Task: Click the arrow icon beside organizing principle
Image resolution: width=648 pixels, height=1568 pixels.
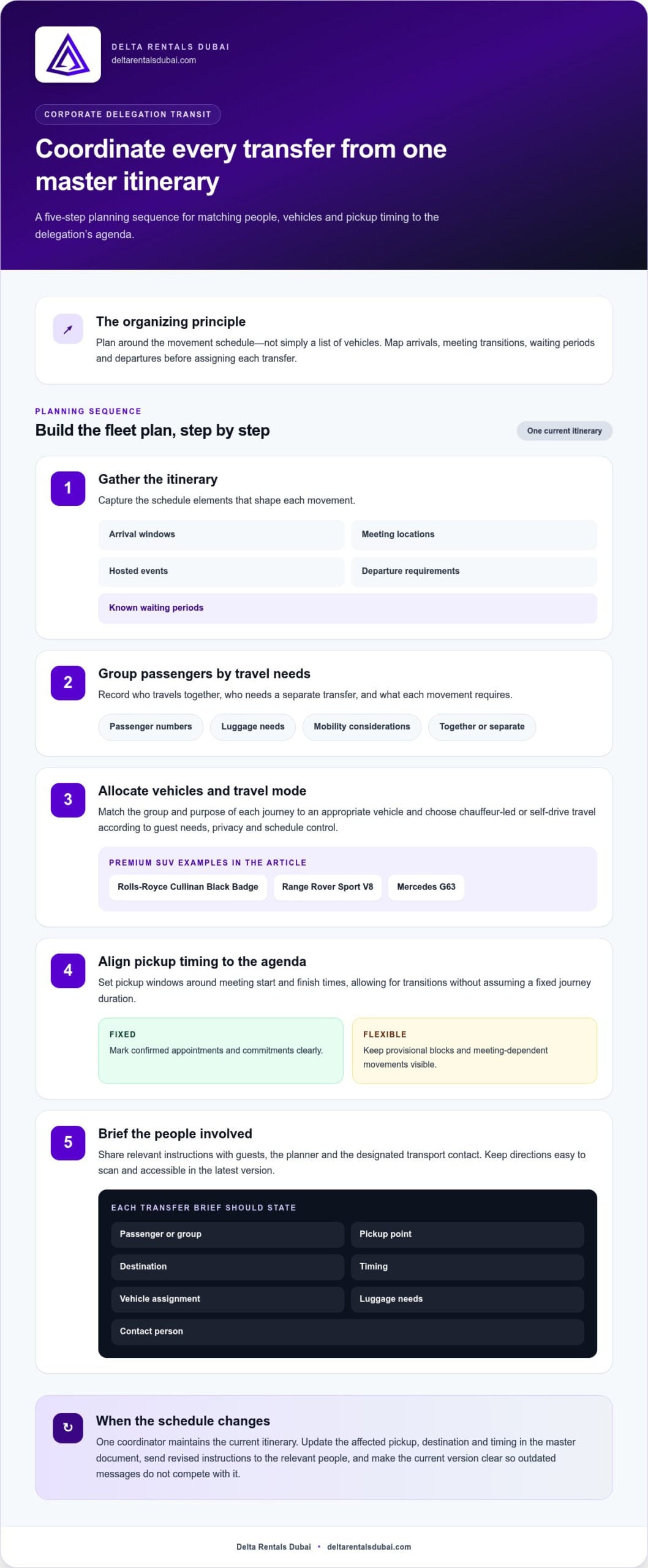Action: coord(68,329)
